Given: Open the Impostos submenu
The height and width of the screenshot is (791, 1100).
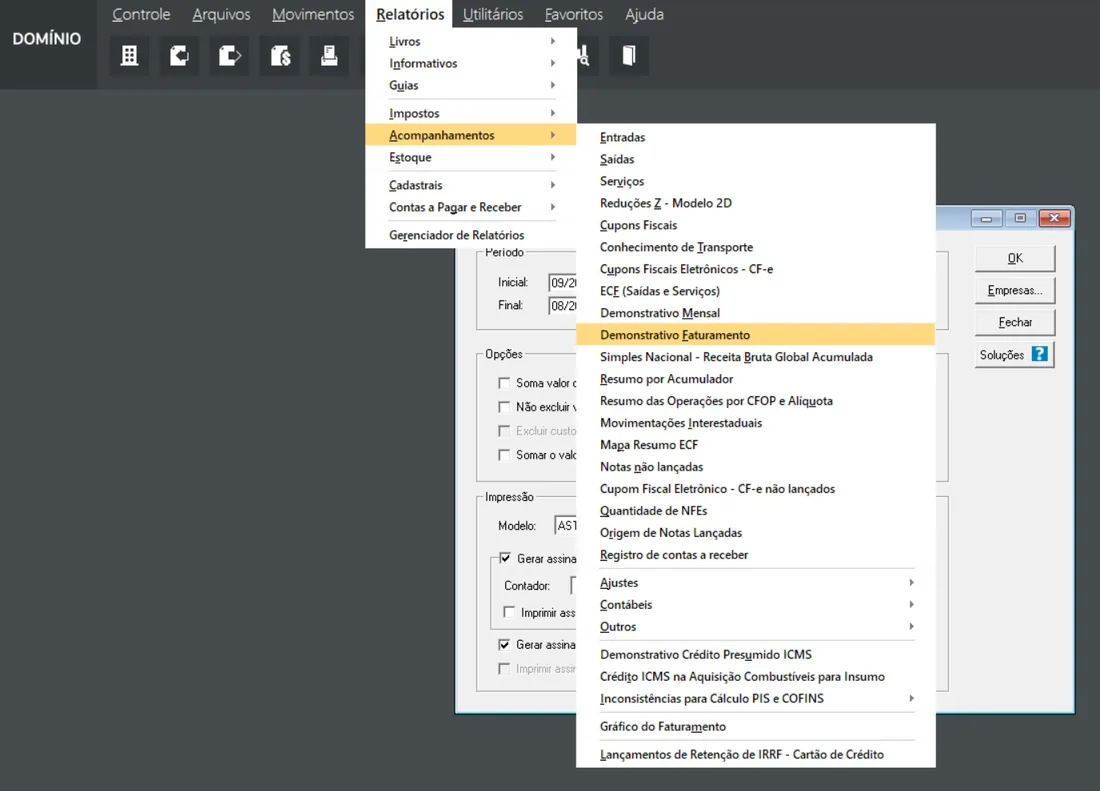Looking at the screenshot, I should tap(471, 113).
